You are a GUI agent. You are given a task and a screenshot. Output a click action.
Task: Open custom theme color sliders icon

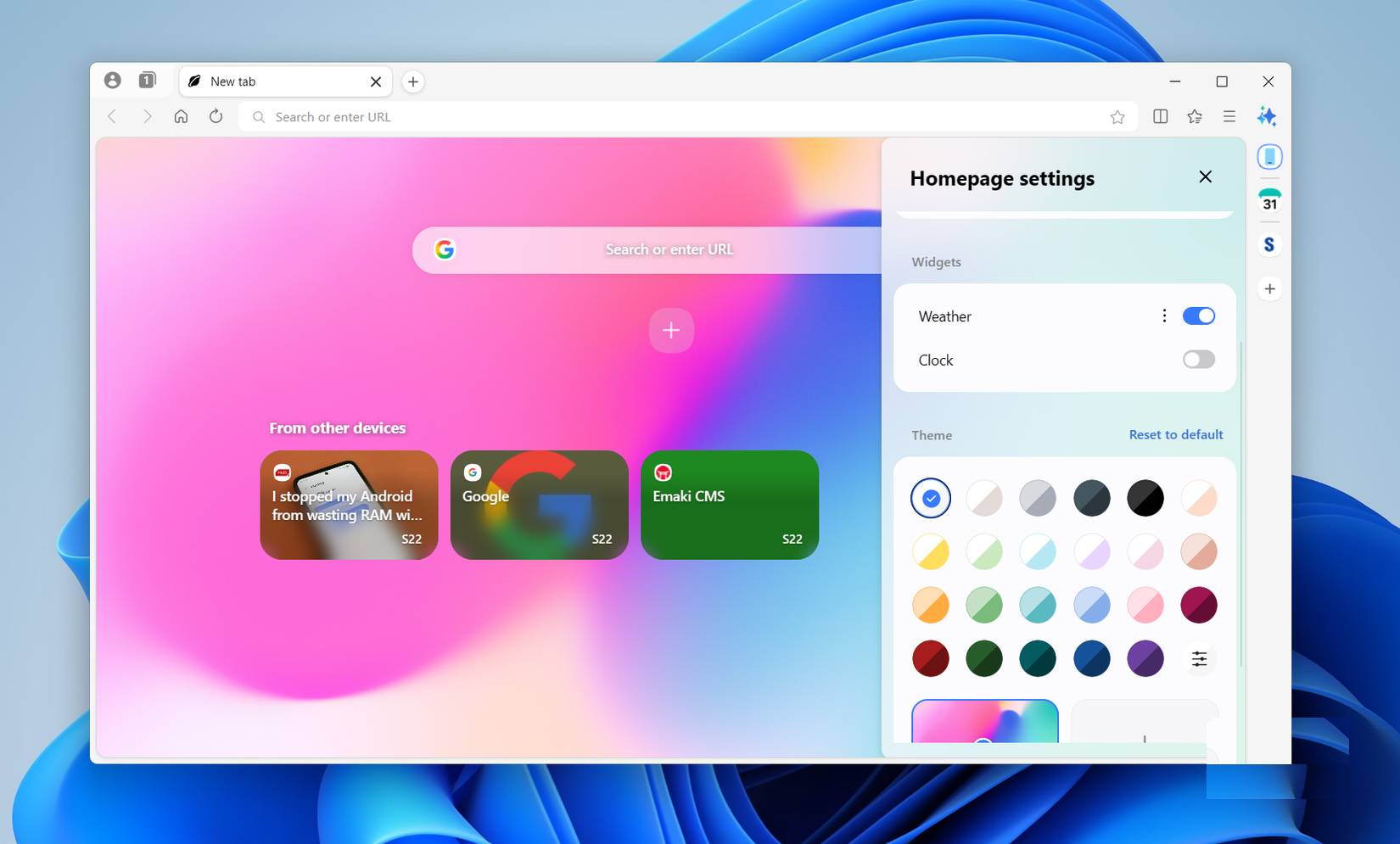click(x=1199, y=658)
